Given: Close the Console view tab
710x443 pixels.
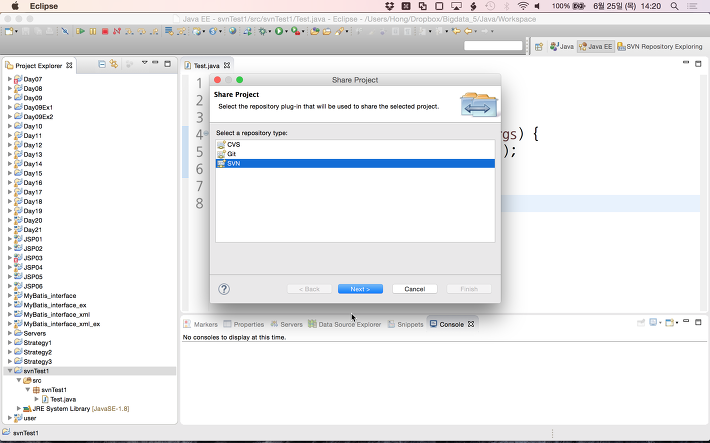Looking at the screenshot, I should (471, 324).
